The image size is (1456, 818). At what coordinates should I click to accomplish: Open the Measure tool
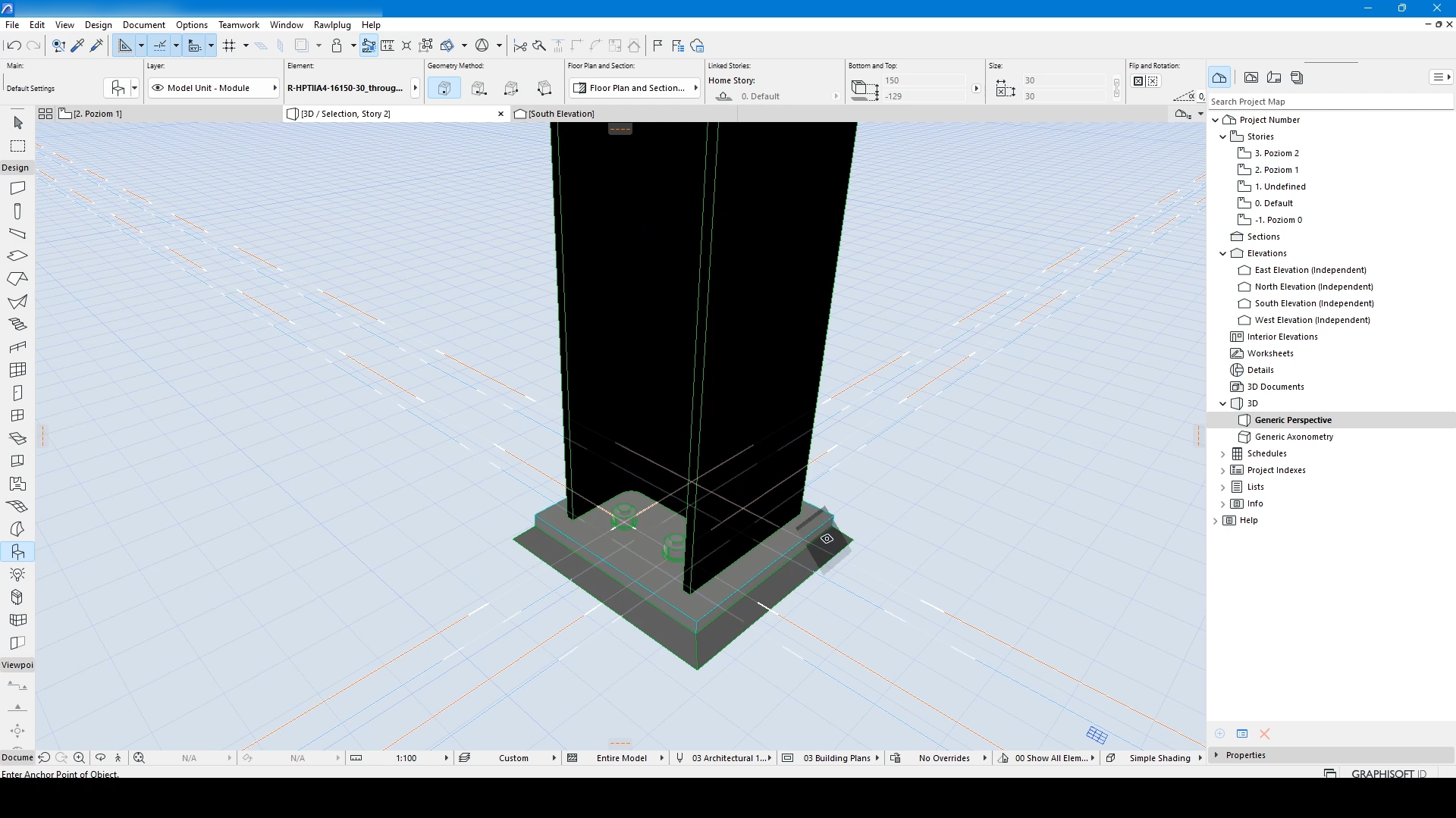(x=388, y=45)
